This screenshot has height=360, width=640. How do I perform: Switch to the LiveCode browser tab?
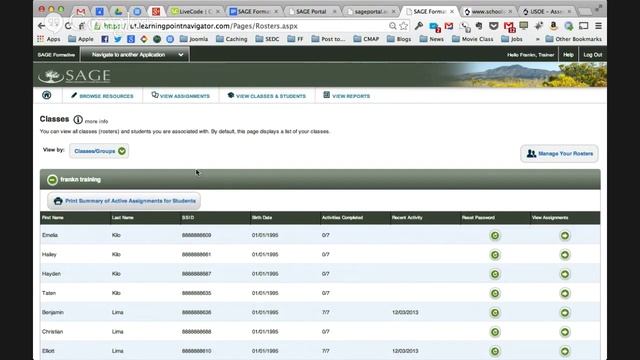tap(195, 11)
